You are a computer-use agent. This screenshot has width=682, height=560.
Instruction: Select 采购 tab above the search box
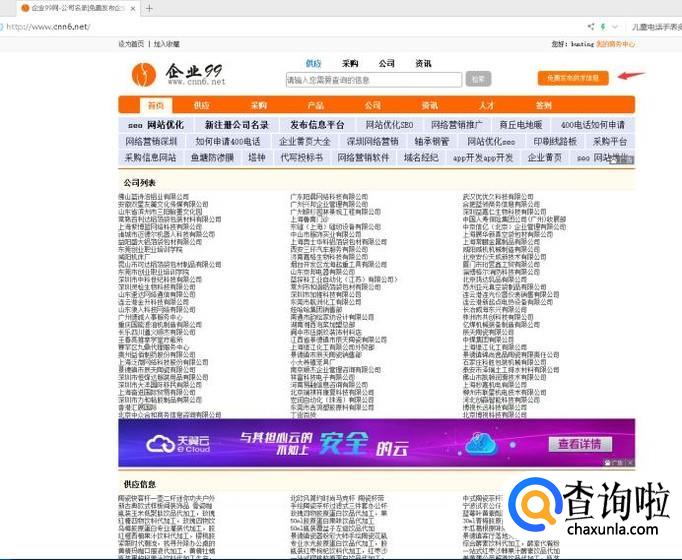pyautogui.click(x=350, y=63)
